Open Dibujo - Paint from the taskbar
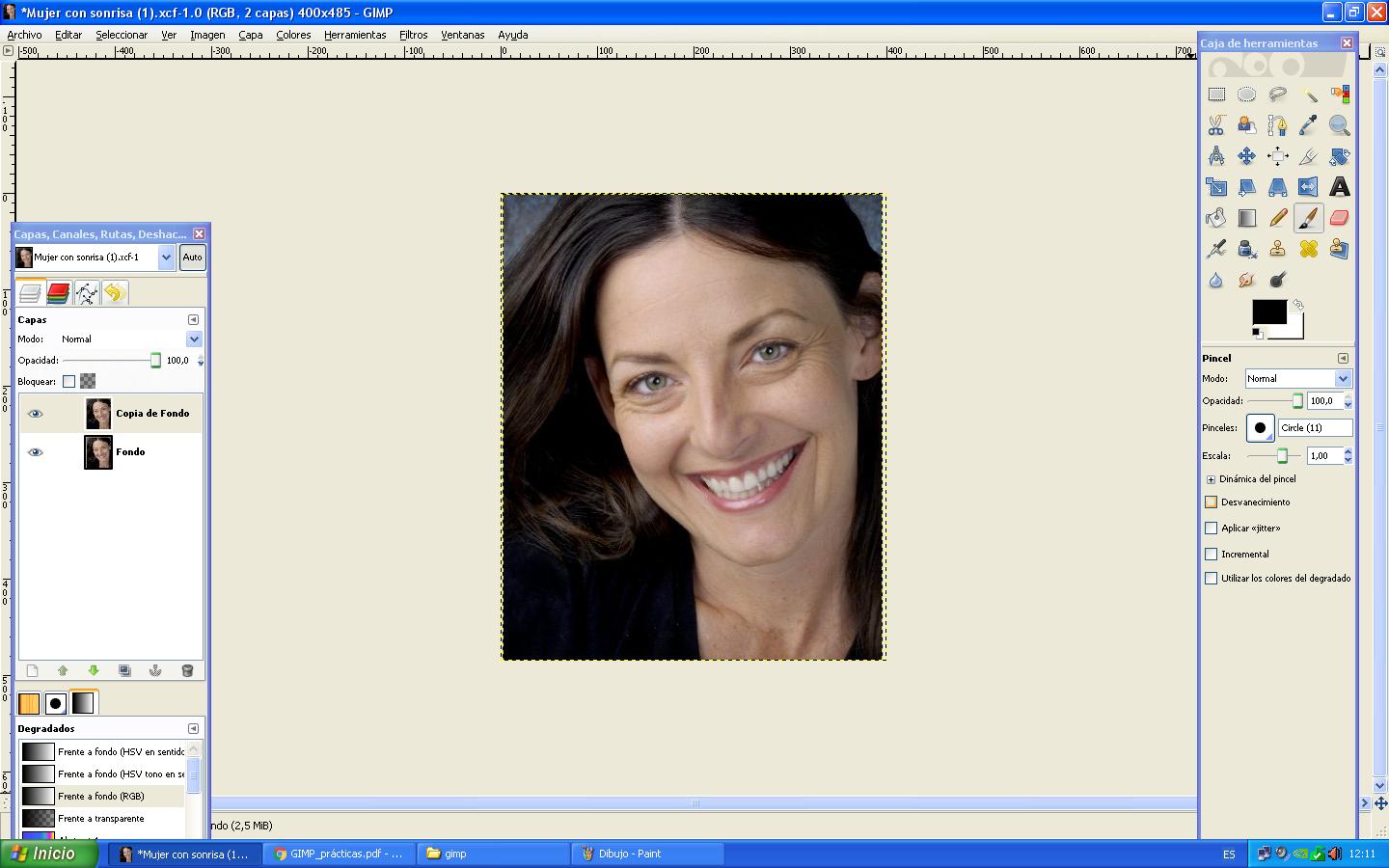Viewport: 1389px width, 868px height. tap(647, 854)
